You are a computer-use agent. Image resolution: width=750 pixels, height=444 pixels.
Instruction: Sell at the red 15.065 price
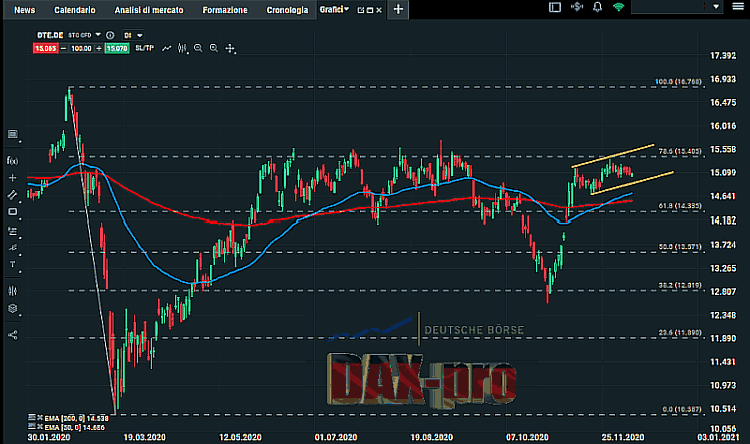click(45, 48)
